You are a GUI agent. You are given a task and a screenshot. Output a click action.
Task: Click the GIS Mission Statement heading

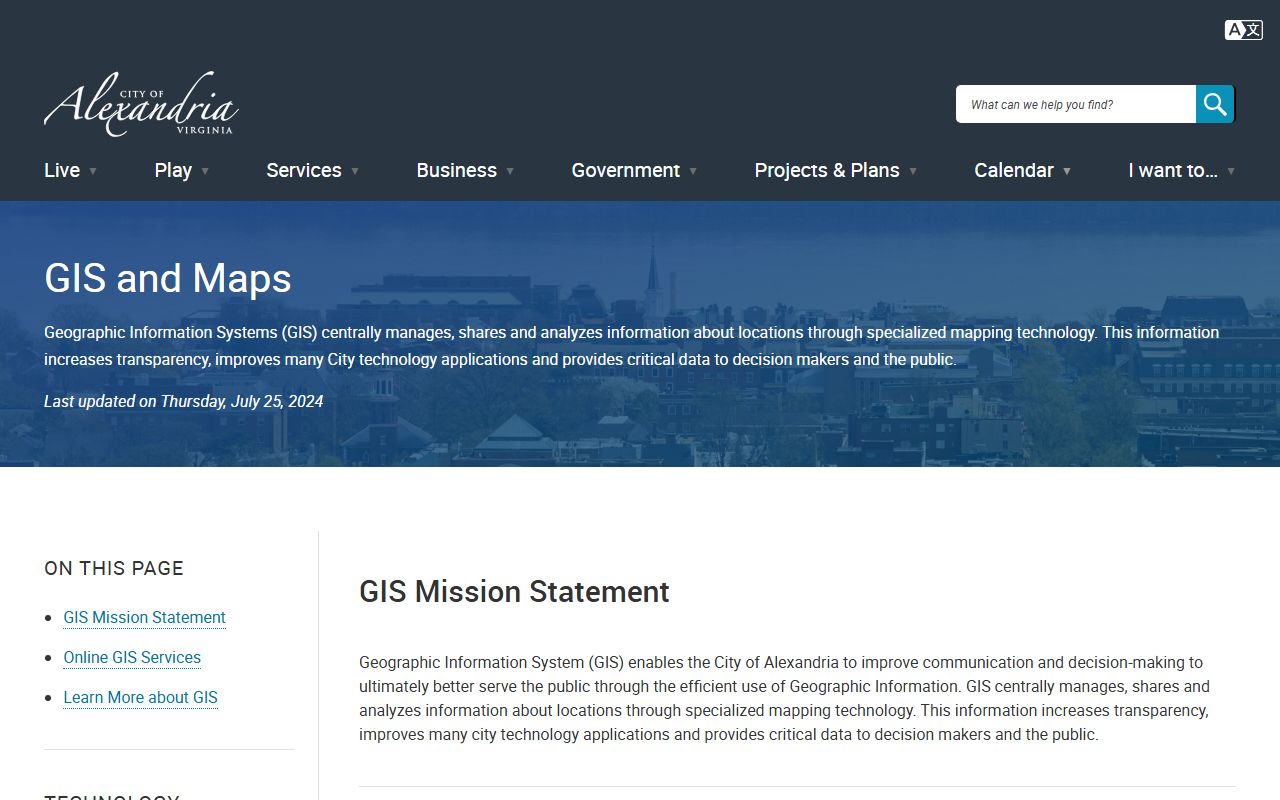pyautogui.click(x=514, y=591)
